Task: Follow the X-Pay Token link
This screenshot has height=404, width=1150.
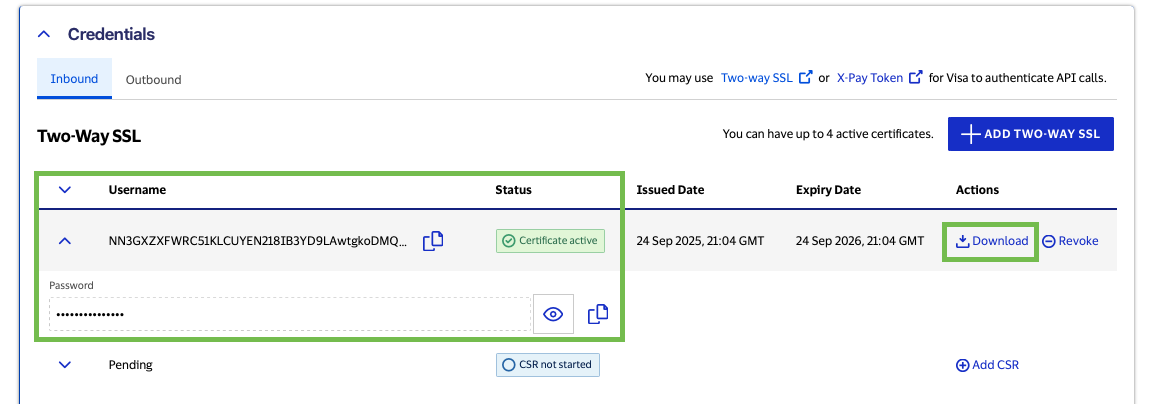Action: [x=869, y=78]
